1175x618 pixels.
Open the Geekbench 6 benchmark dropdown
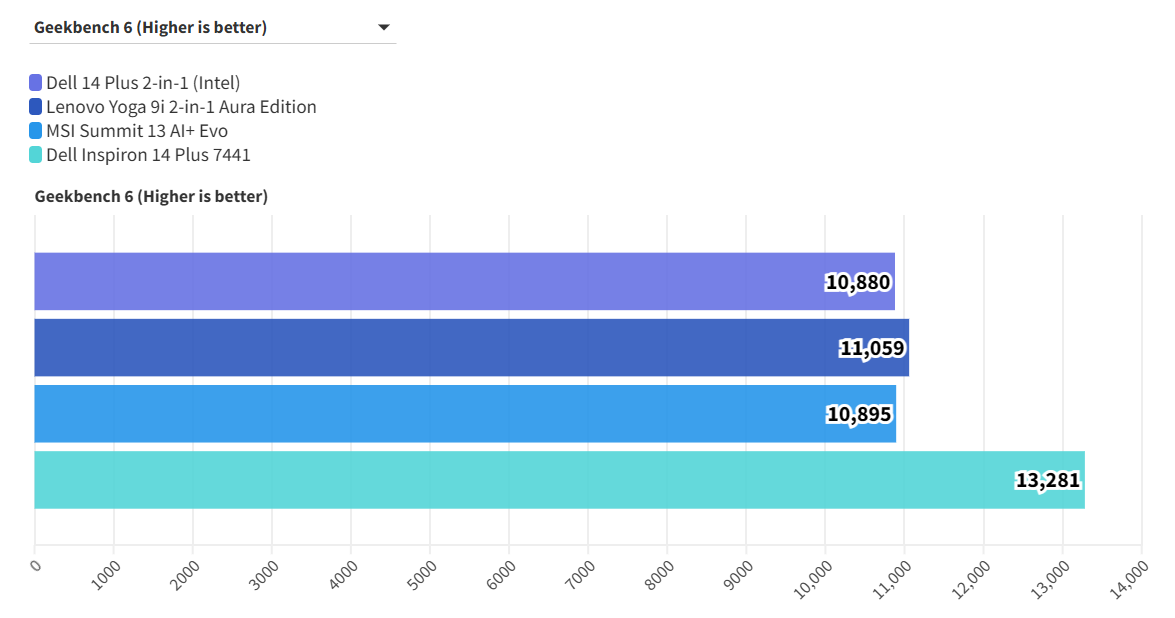[x=210, y=28]
